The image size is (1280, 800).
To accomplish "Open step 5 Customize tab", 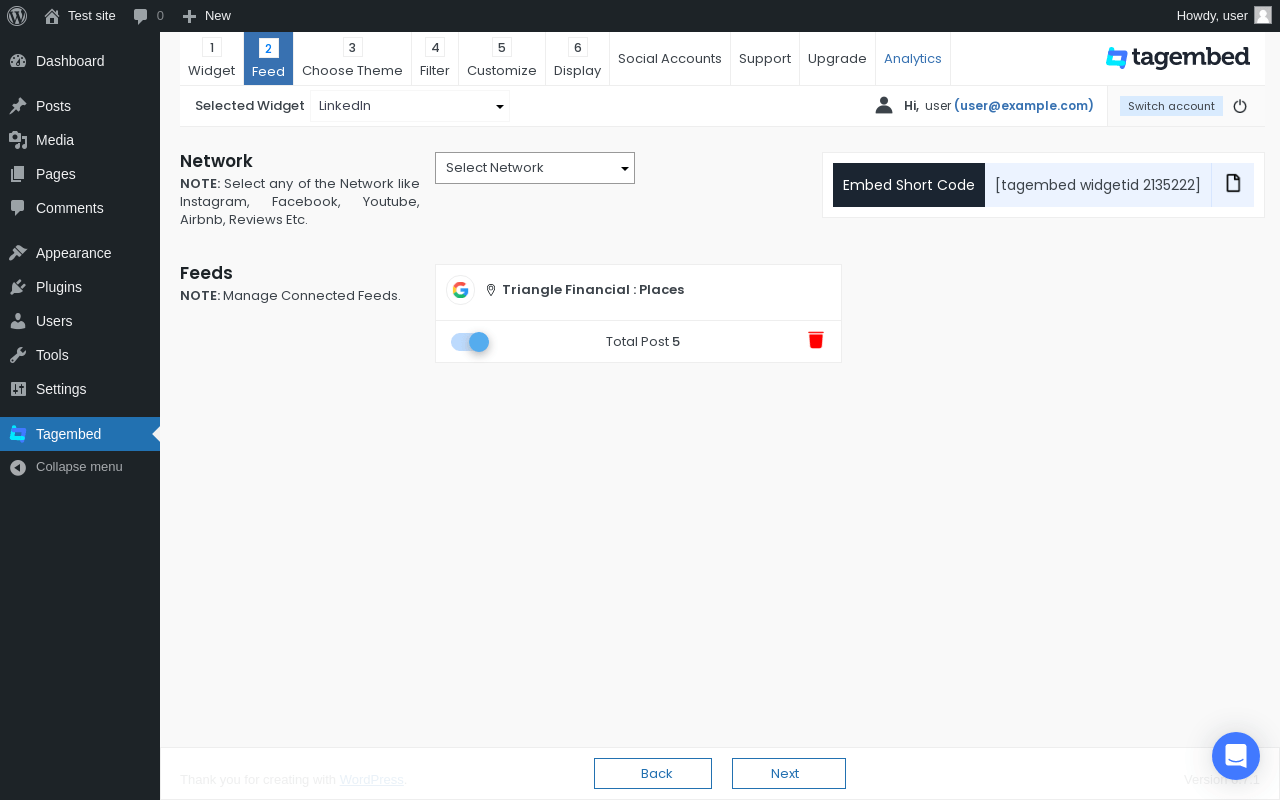I will point(502,59).
